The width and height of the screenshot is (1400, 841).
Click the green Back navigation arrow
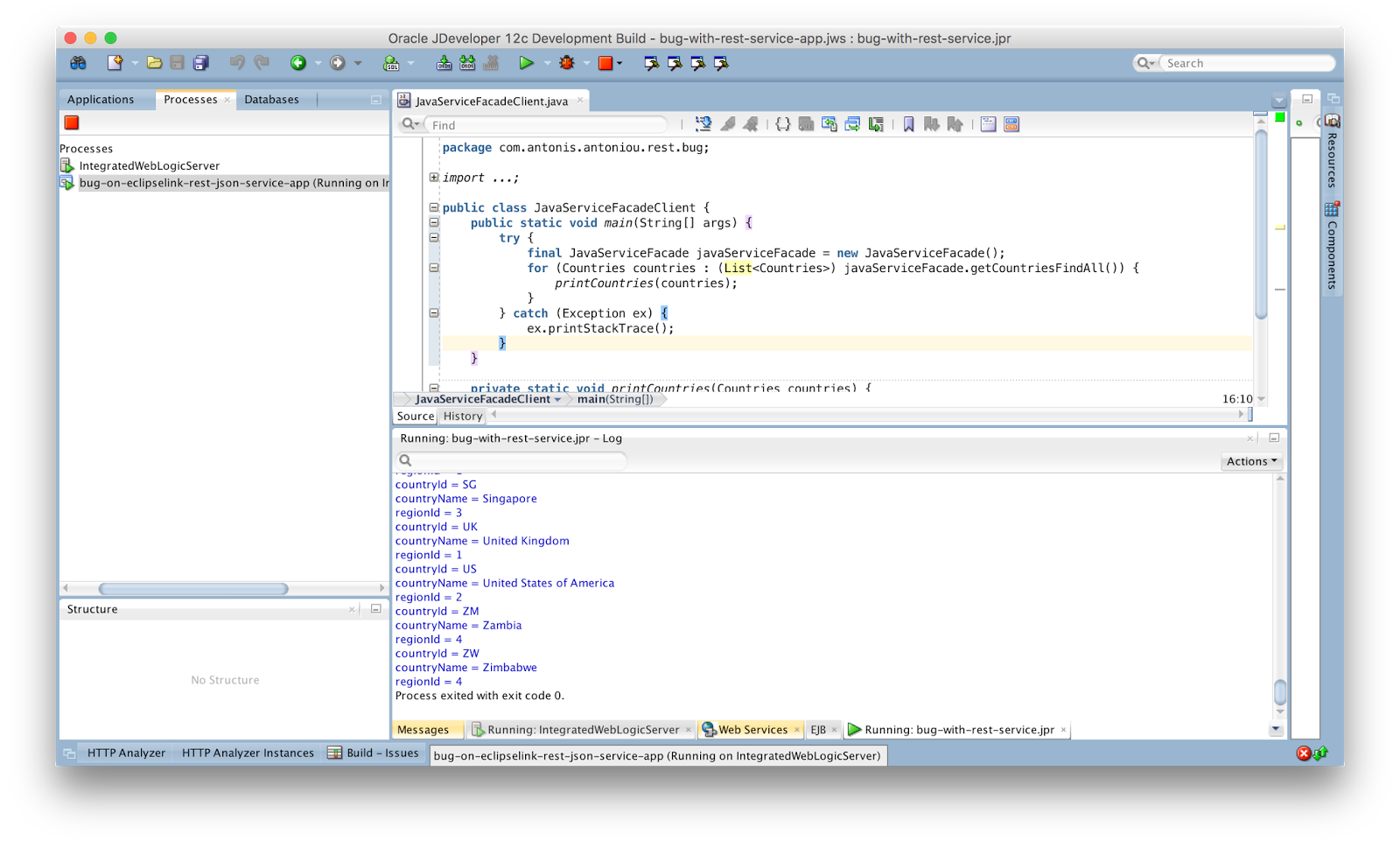pyautogui.click(x=298, y=63)
